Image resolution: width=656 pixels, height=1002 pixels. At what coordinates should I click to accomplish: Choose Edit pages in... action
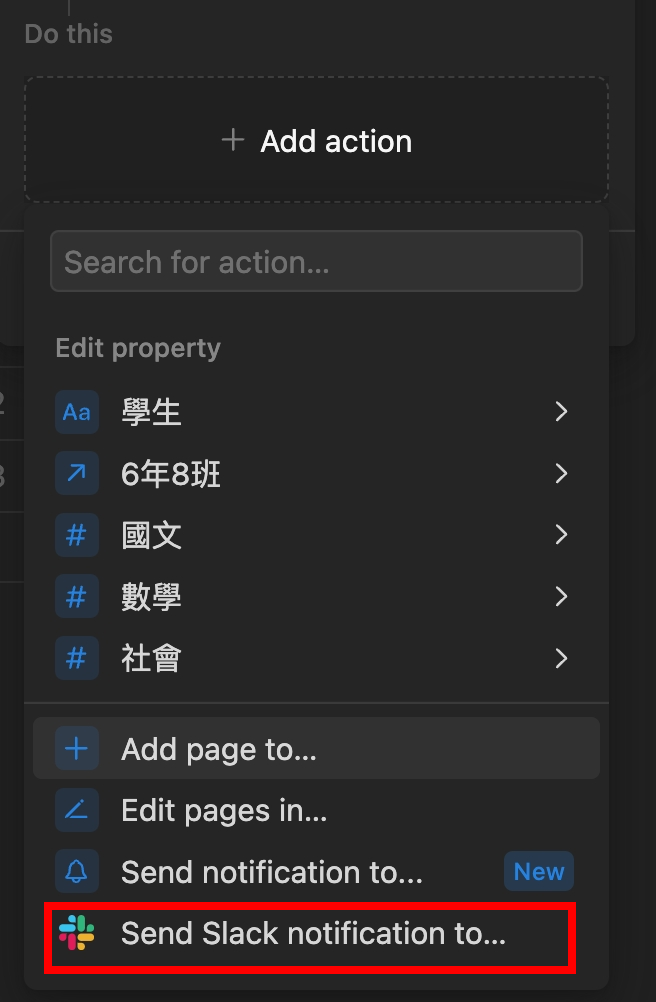316,810
